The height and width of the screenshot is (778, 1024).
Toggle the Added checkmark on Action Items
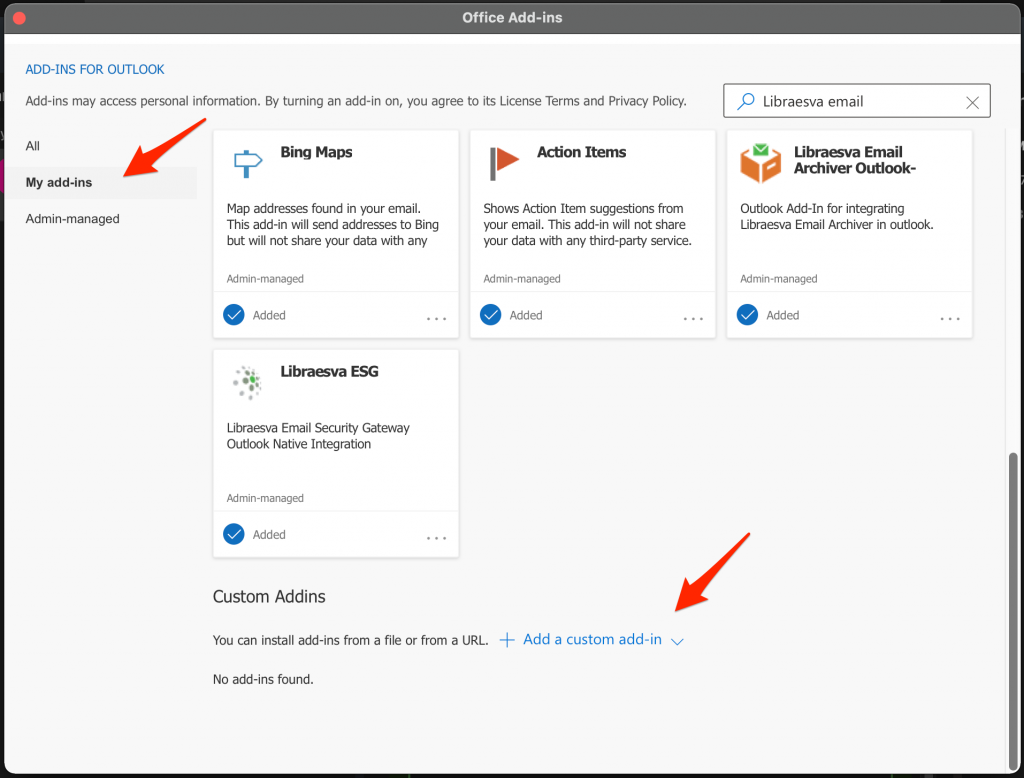tap(490, 315)
